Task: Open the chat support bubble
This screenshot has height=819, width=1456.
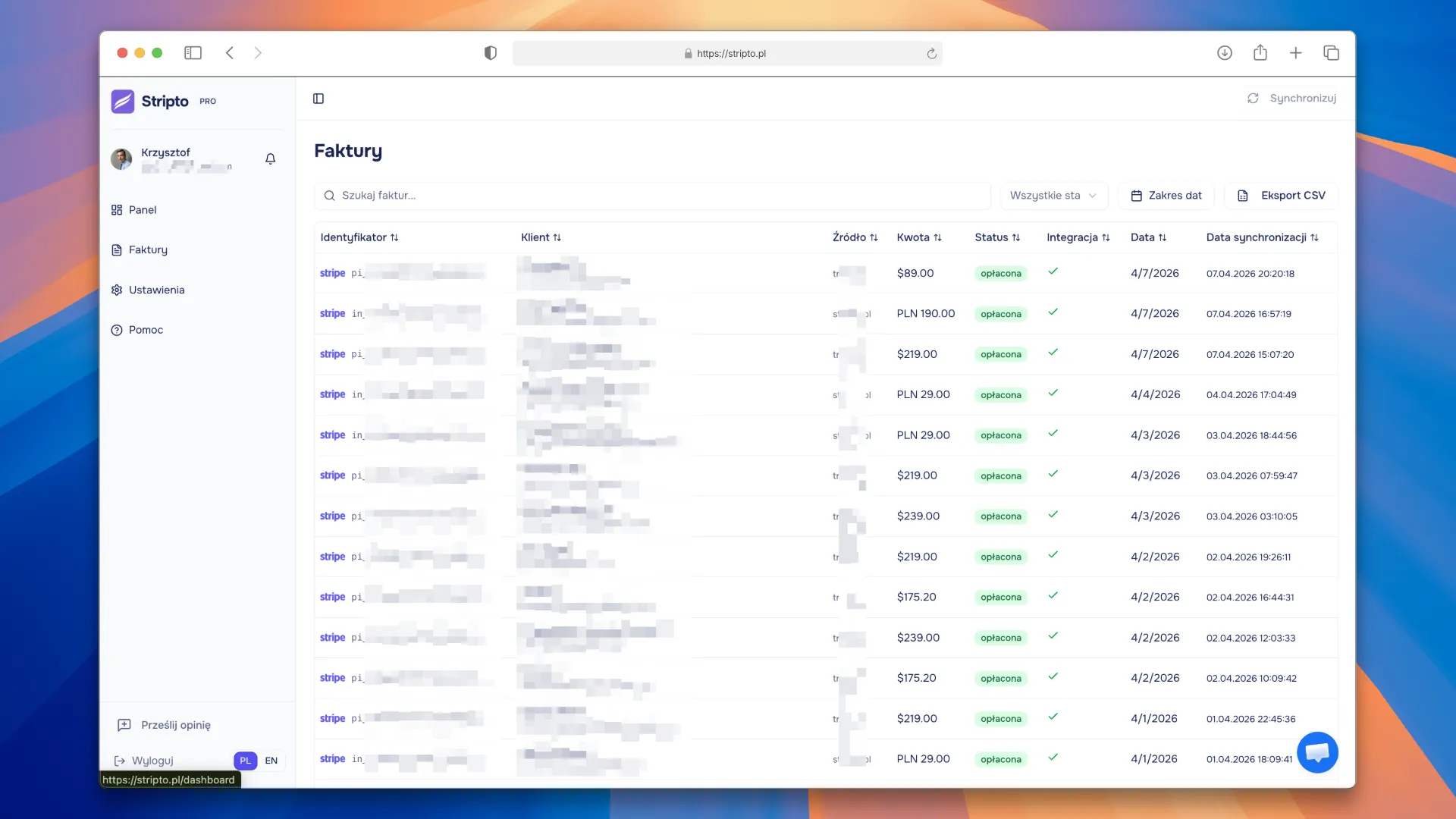Action: coord(1317,752)
